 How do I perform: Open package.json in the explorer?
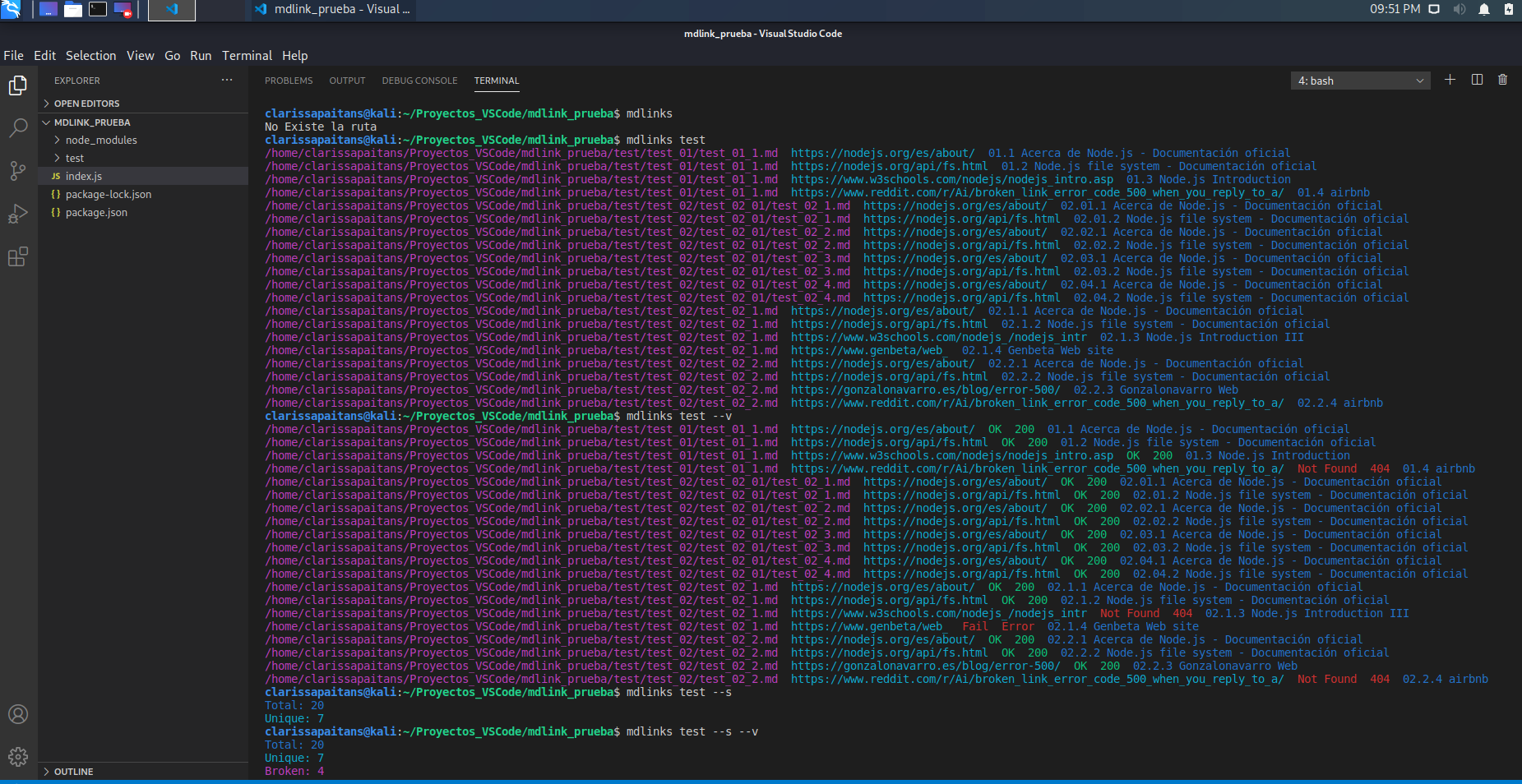click(x=143, y=213)
